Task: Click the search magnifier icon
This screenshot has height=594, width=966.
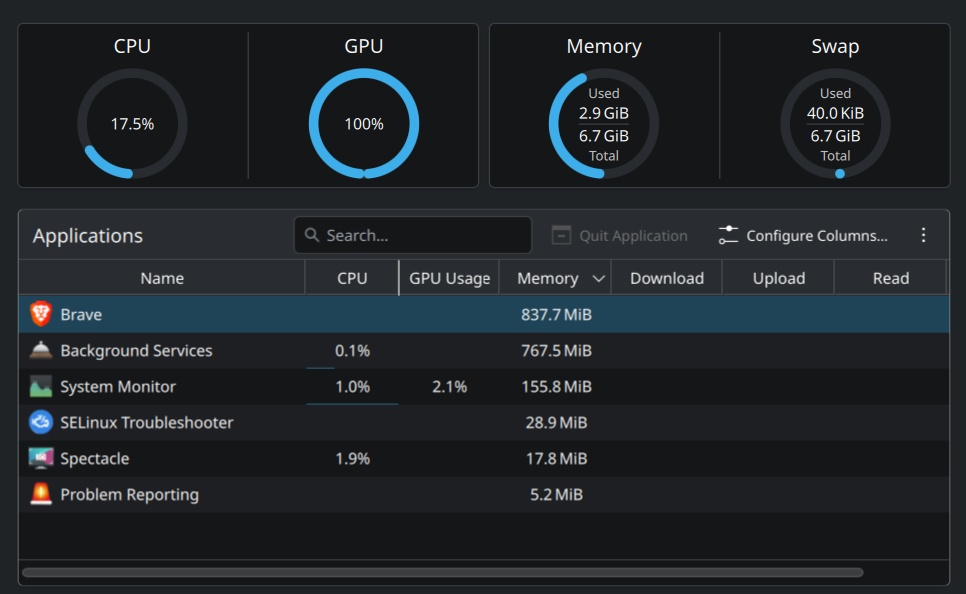Action: click(x=312, y=236)
